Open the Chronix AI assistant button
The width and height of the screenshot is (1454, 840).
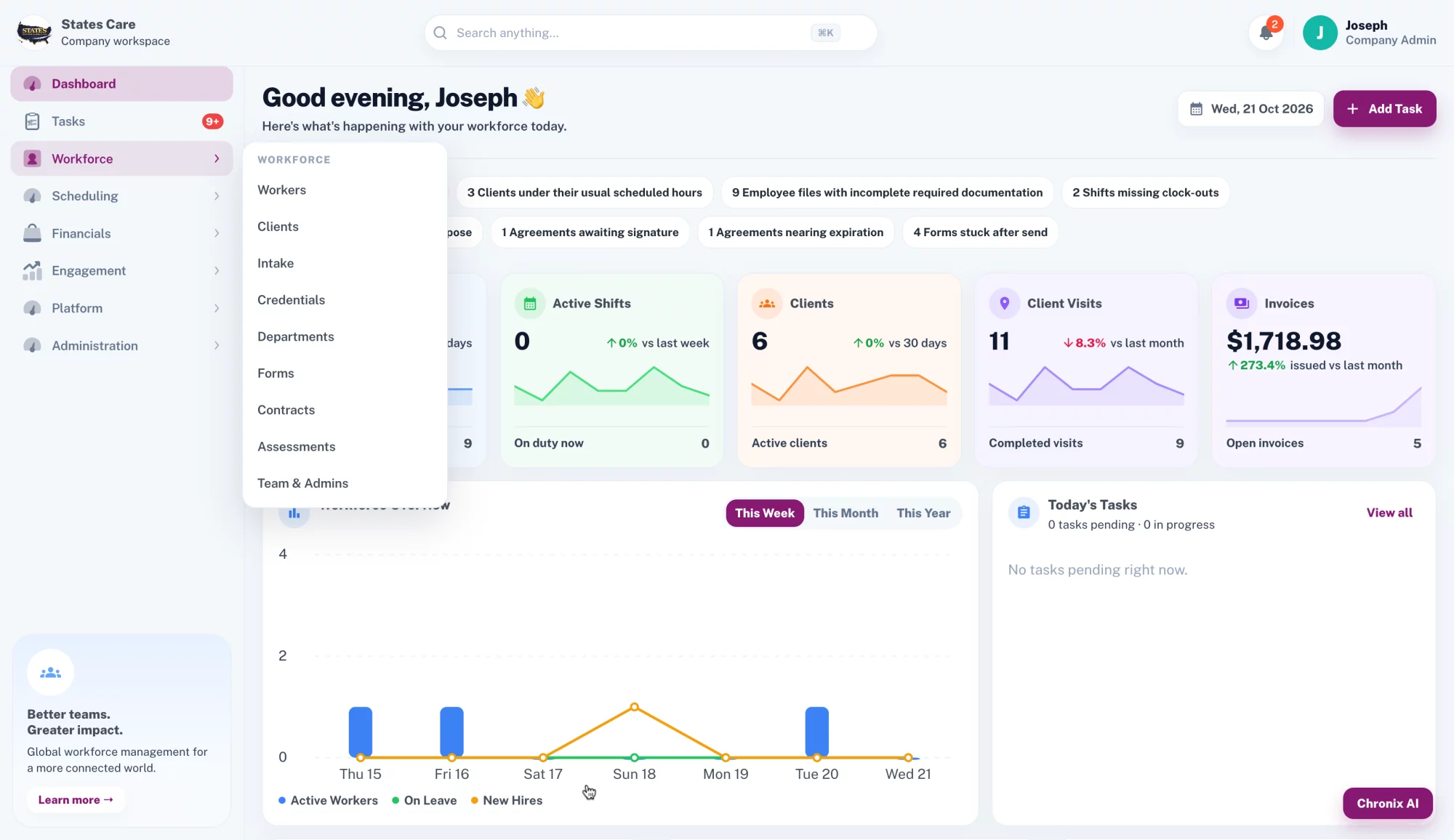pos(1387,803)
